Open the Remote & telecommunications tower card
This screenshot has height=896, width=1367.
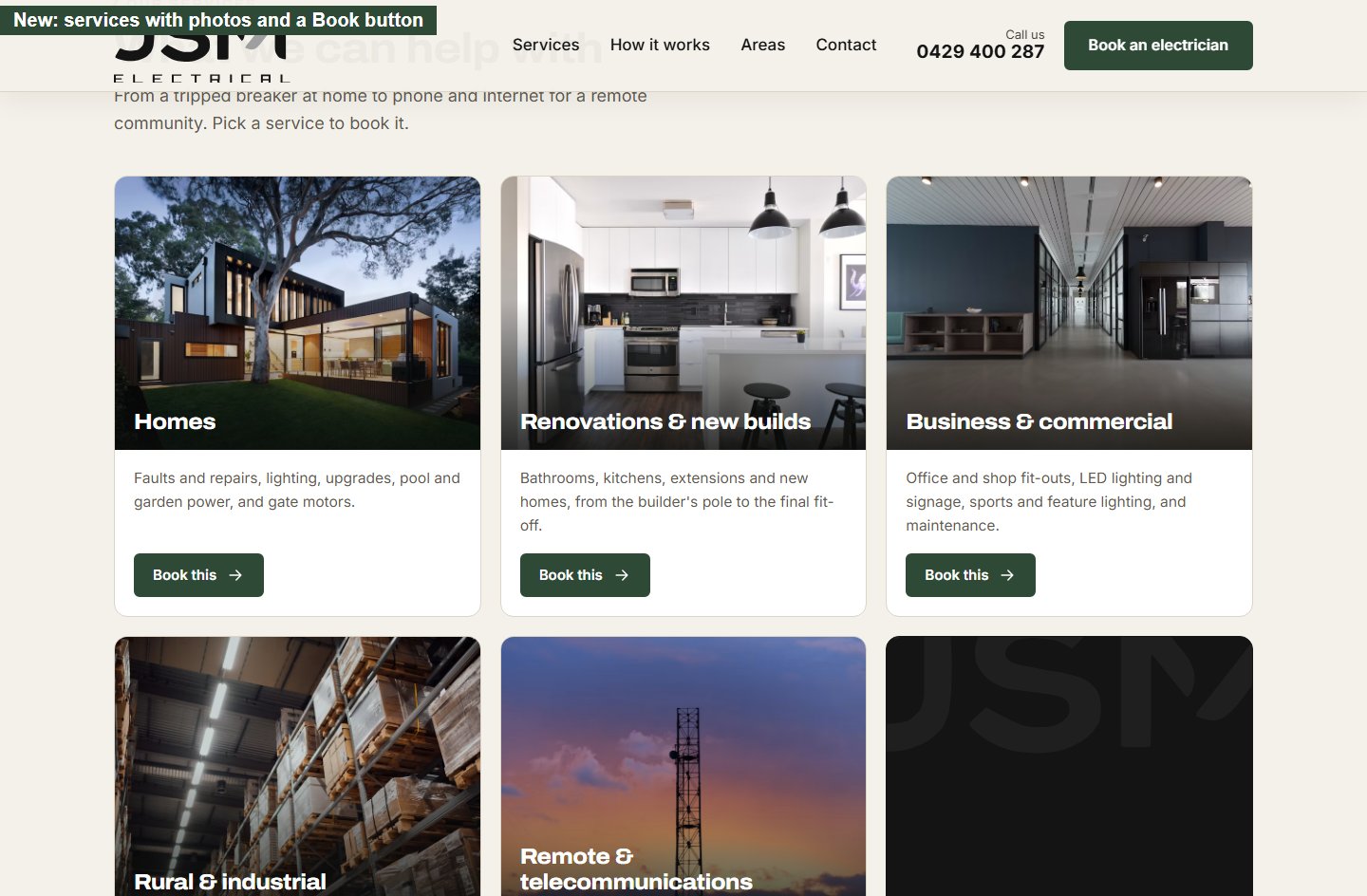coord(683,767)
